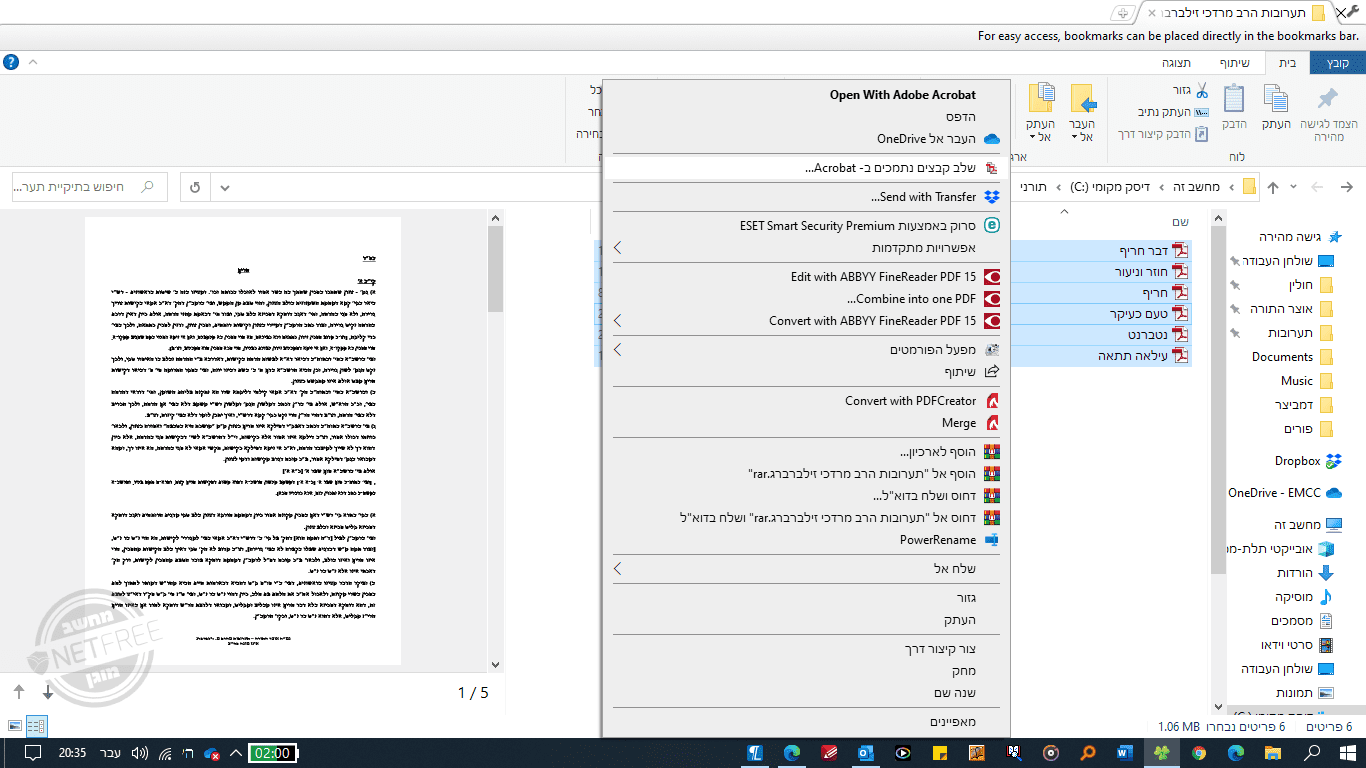Switch to details view in the status bar
This screenshot has width=1366, height=768.
pos(35,726)
